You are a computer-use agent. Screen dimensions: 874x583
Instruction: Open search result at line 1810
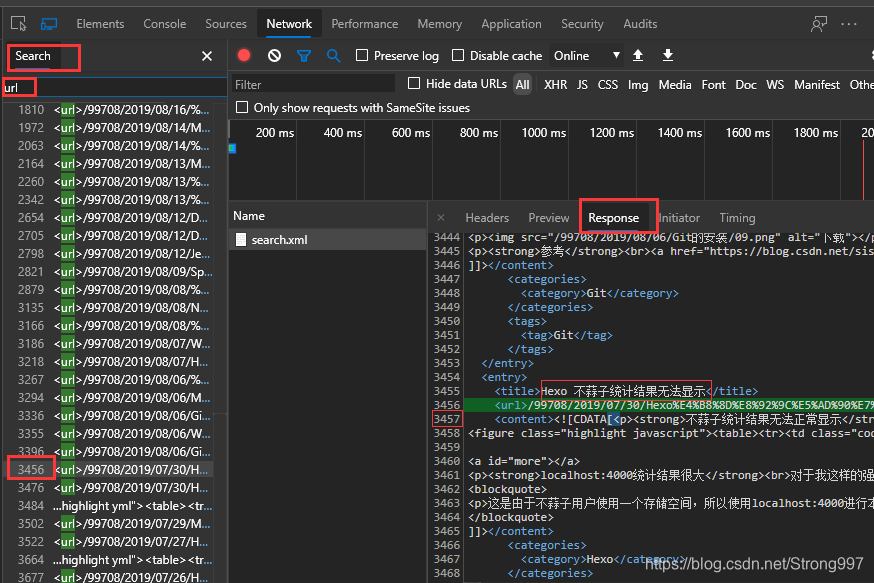108,110
